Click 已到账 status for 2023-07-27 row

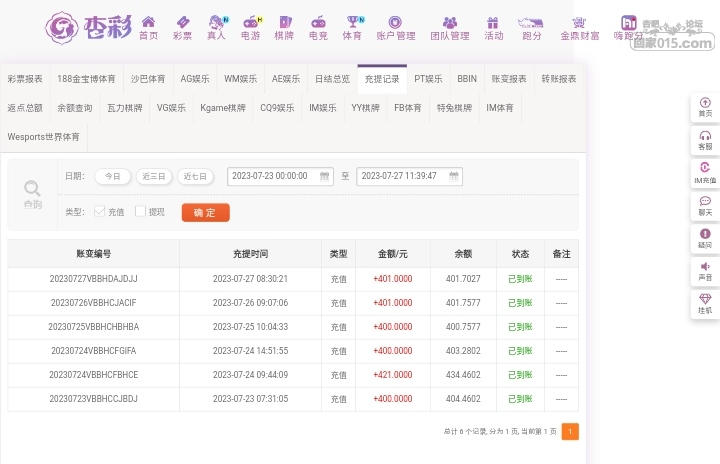(x=520, y=279)
